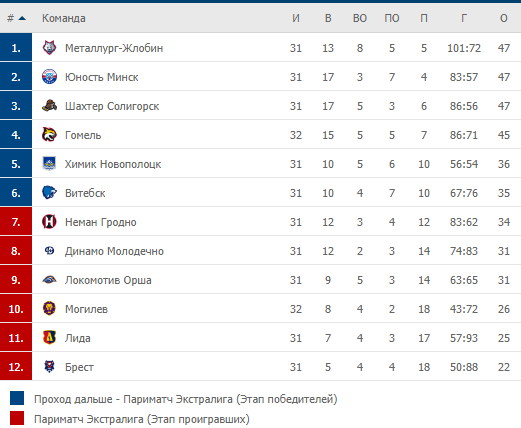Viewport: 521px width, 428px height.
Task: Sort the table by rank arrow
Action: [22, 18]
